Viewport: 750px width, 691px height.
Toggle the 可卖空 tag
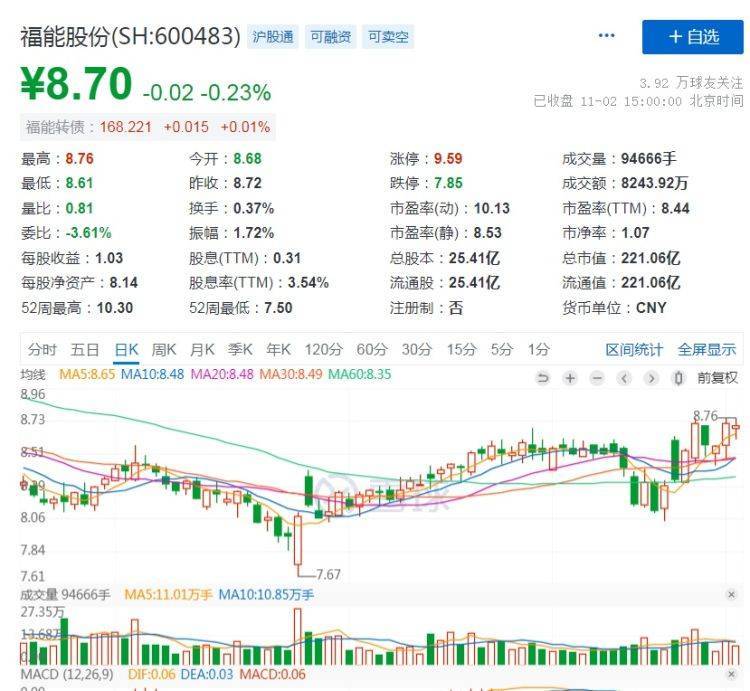tap(388, 37)
